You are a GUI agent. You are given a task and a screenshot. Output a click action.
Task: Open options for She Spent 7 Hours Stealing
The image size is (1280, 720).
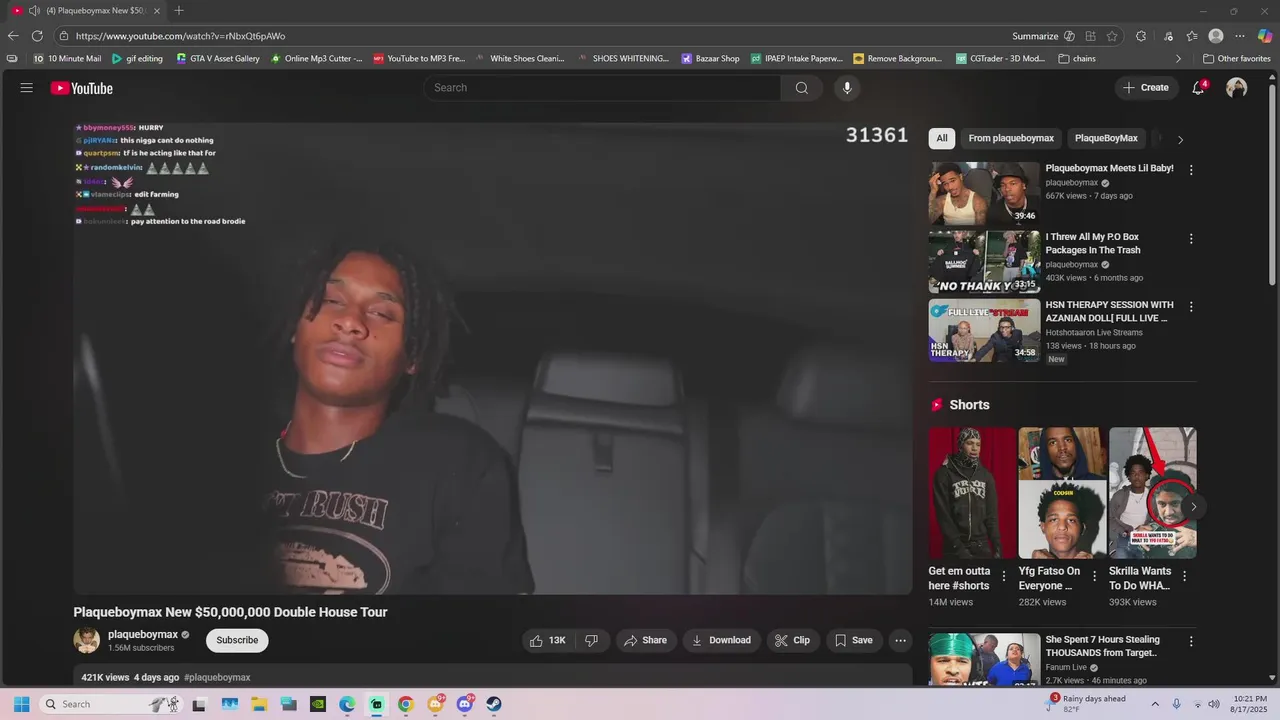(1191, 642)
